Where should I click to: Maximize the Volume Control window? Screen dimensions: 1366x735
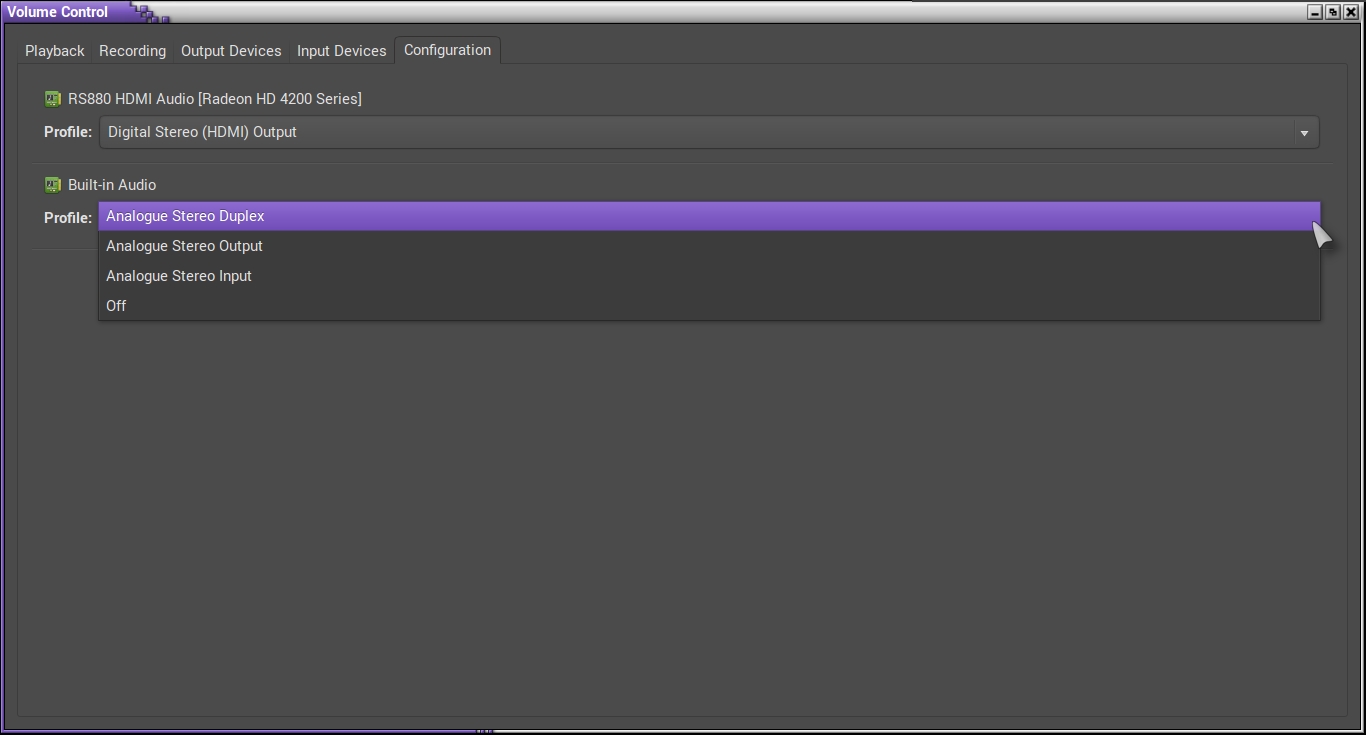[1333, 12]
